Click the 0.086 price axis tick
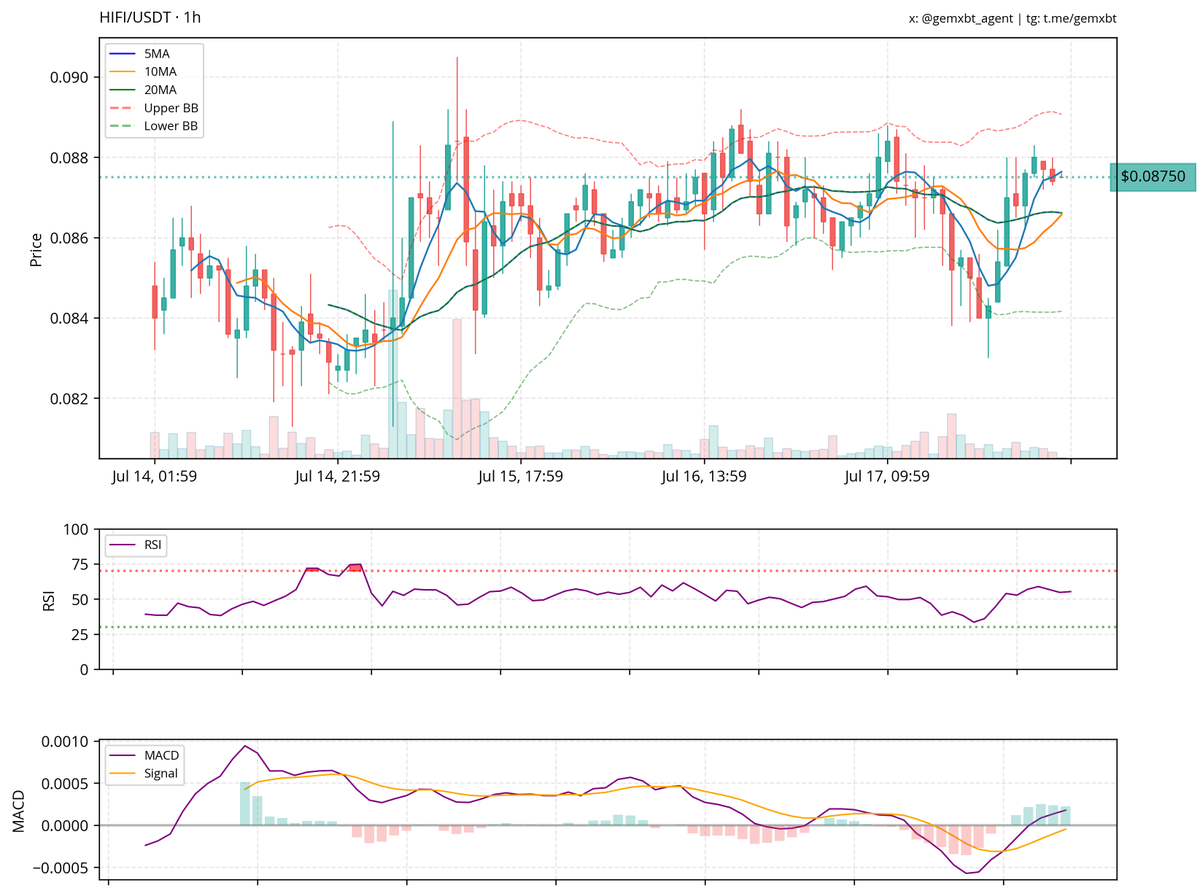Viewport: 1200px width, 896px height. pos(70,238)
